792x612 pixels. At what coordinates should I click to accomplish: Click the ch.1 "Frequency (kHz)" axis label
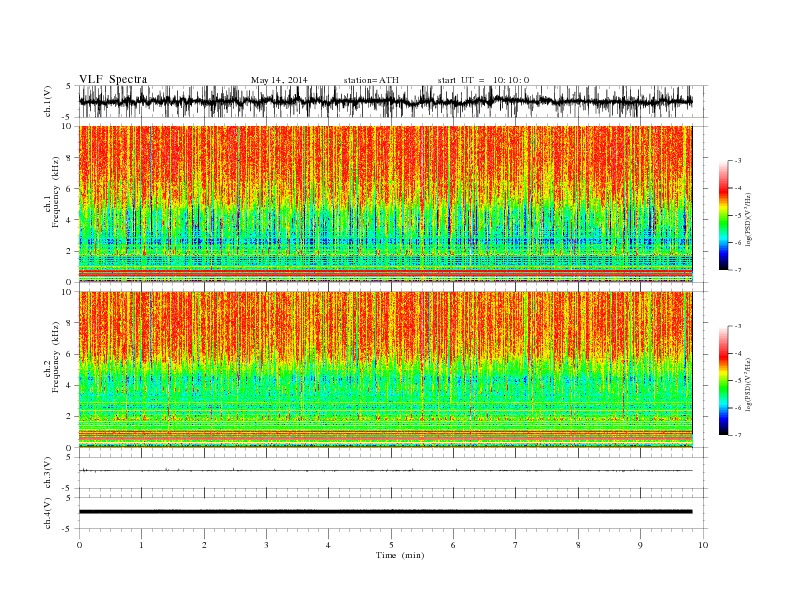click(56, 192)
